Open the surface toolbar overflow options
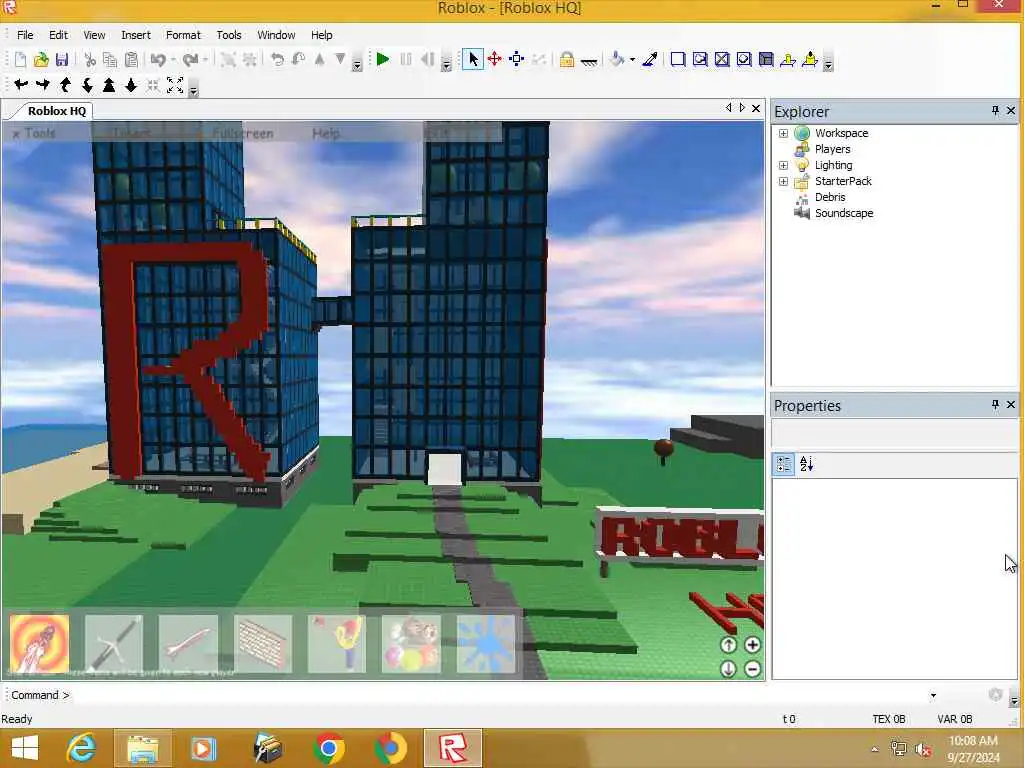The image size is (1024, 768). pyautogui.click(x=828, y=64)
